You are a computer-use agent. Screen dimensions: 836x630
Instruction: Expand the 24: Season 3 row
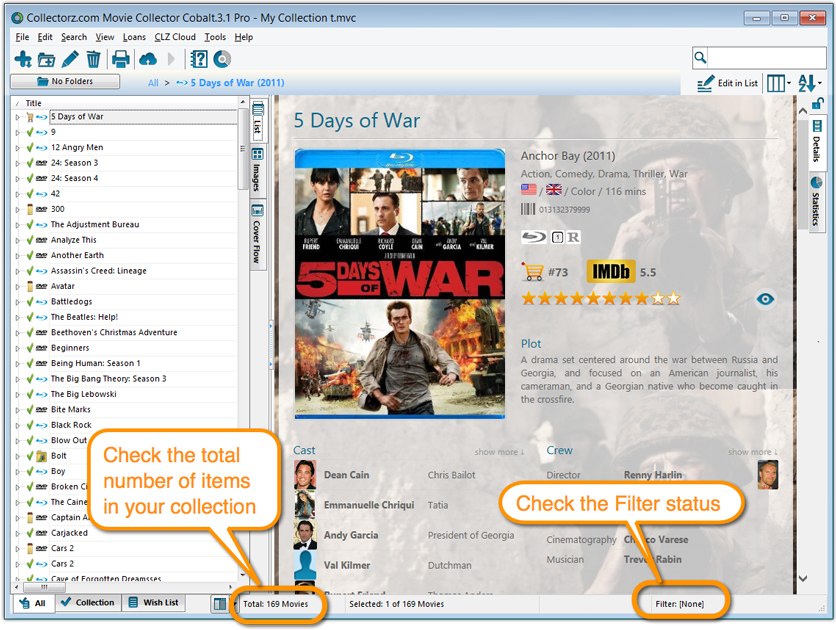click(x=17, y=164)
